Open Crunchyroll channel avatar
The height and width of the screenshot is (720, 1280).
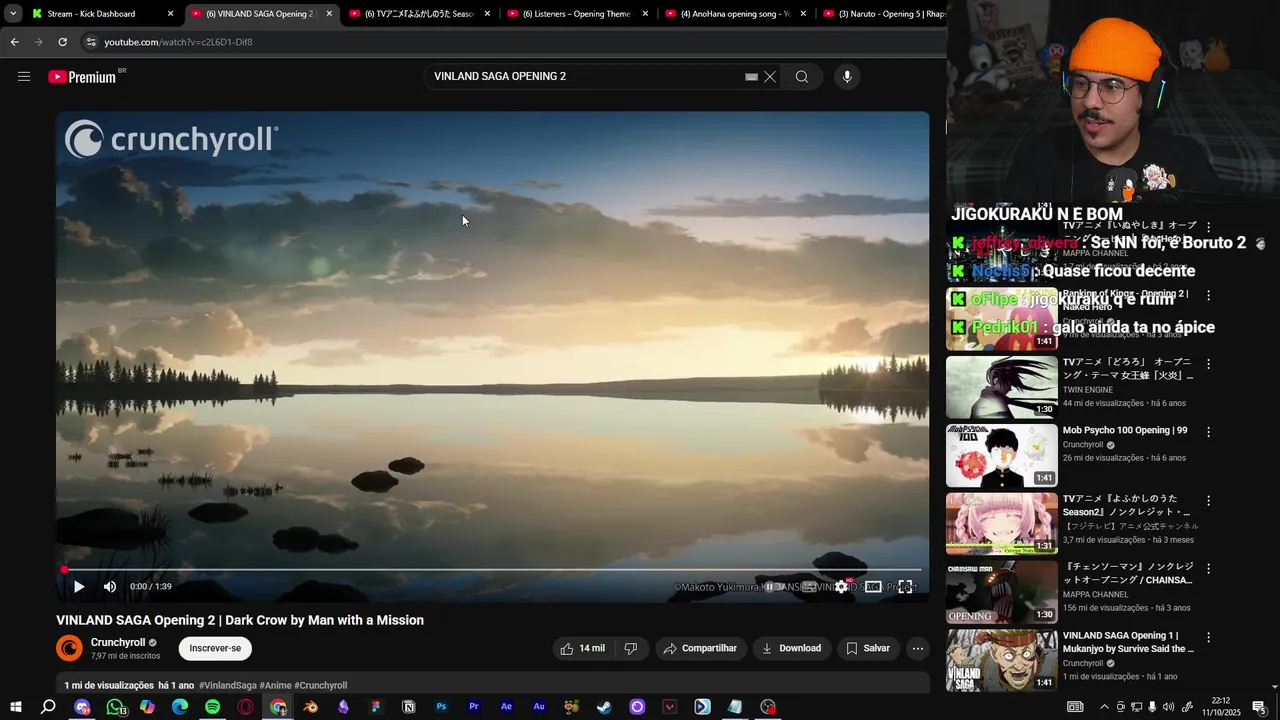pyautogui.click(x=69, y=649)
